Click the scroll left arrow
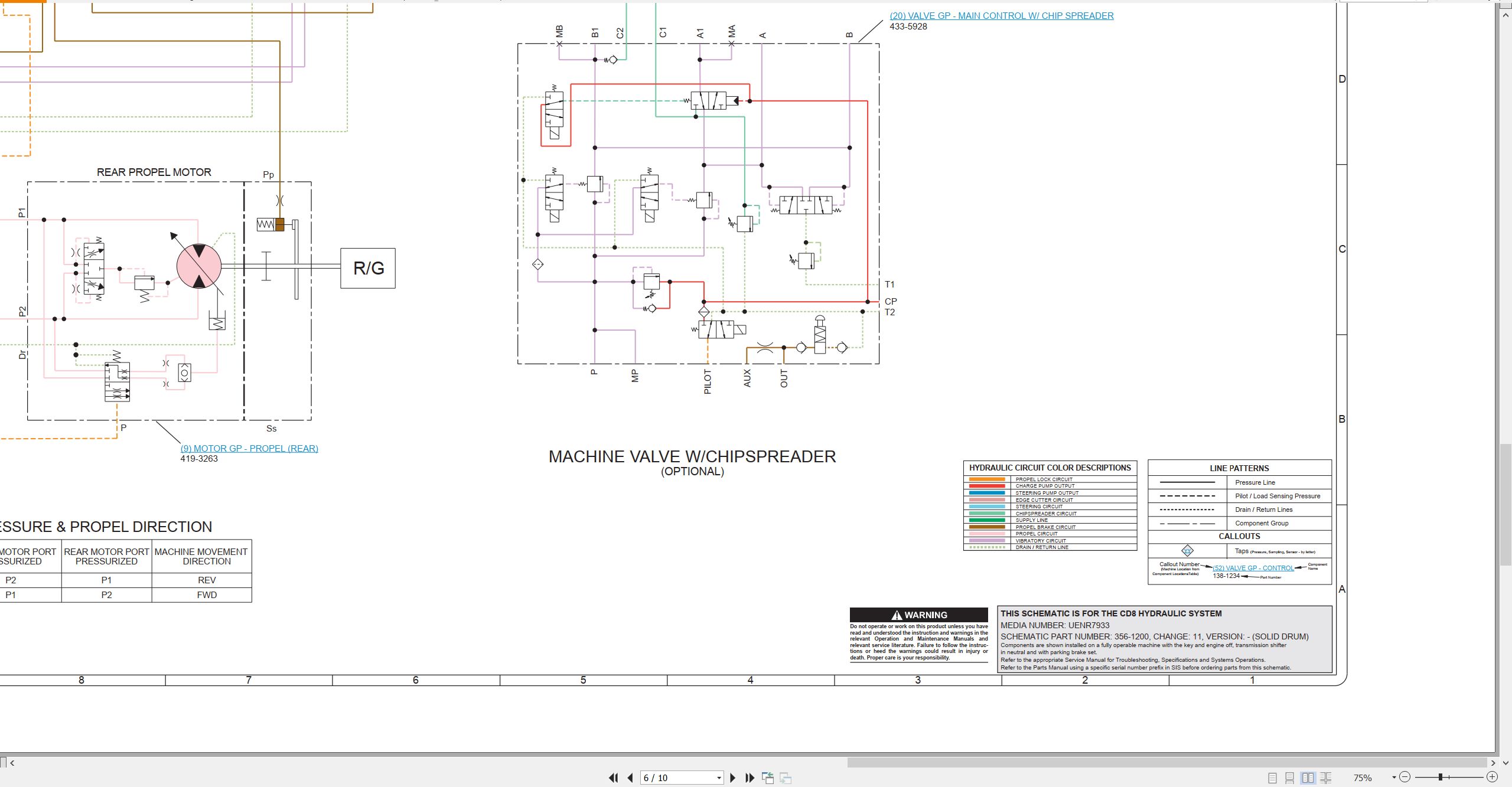The width and height of the screenshot is (1512, 787). pyautogui.click(x=12, y=763)
